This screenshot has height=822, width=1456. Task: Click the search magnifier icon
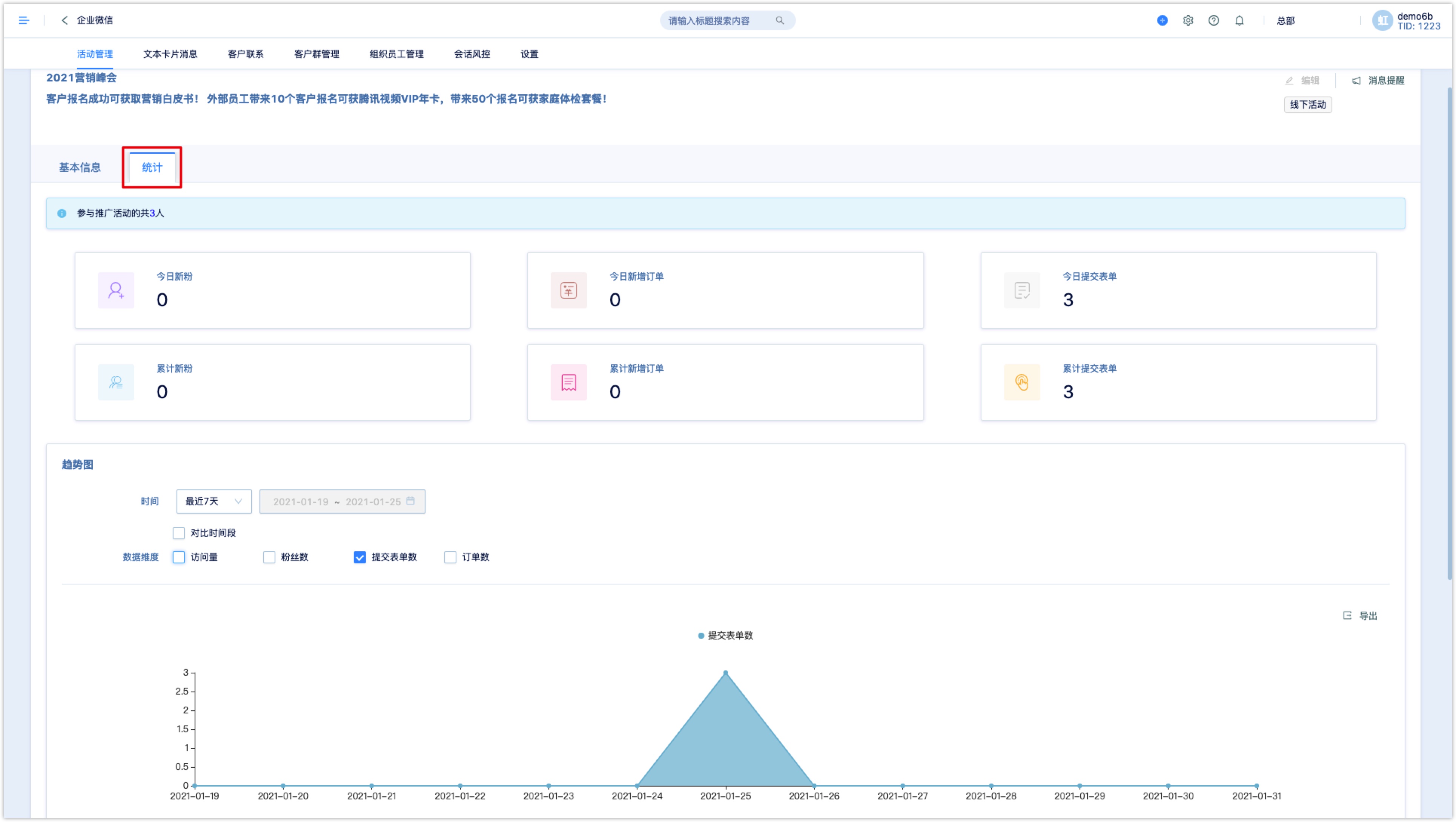click(x=779, y=20)
